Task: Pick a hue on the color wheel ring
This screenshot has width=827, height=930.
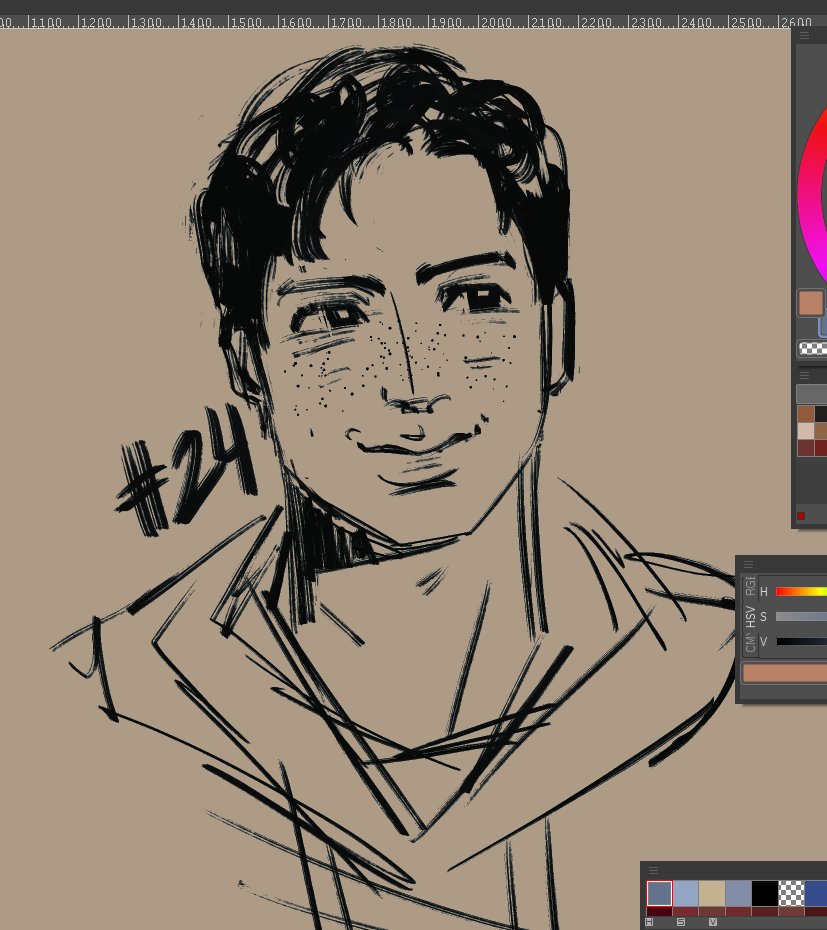Action: (x=812, y=196)
